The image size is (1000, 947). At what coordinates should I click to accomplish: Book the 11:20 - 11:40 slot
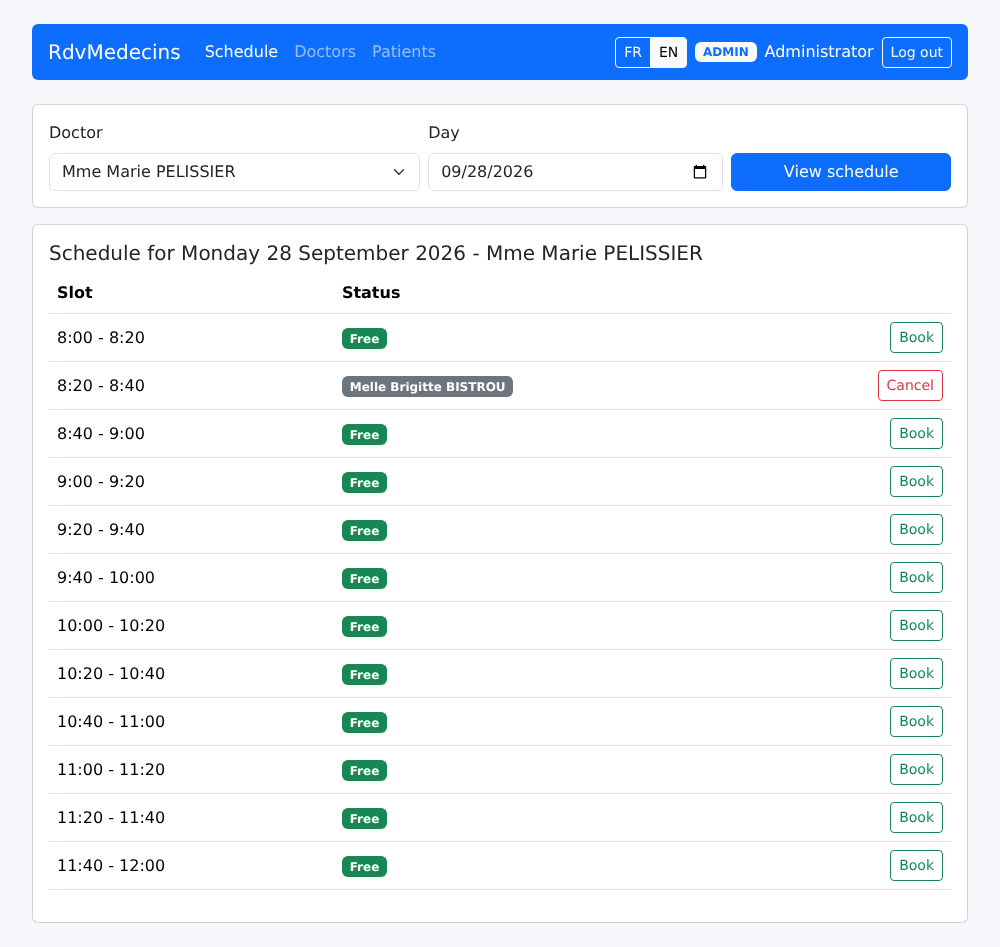[916, 818]
